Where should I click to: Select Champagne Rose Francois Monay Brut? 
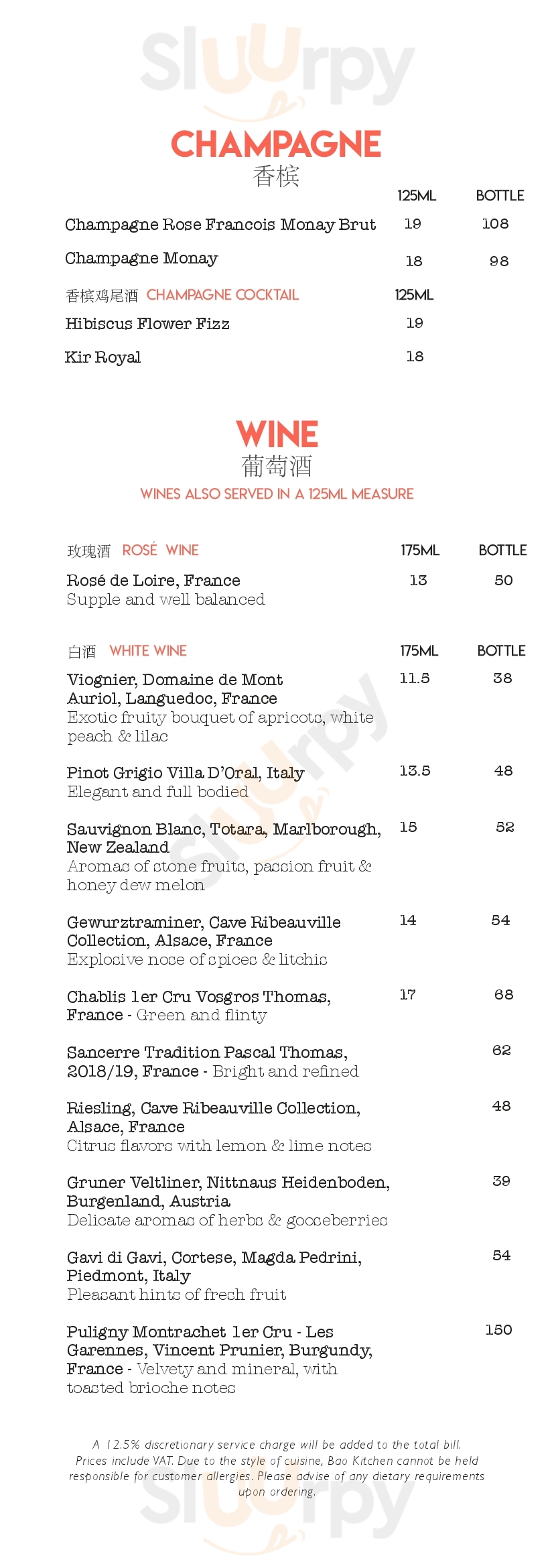coord(220,225)
